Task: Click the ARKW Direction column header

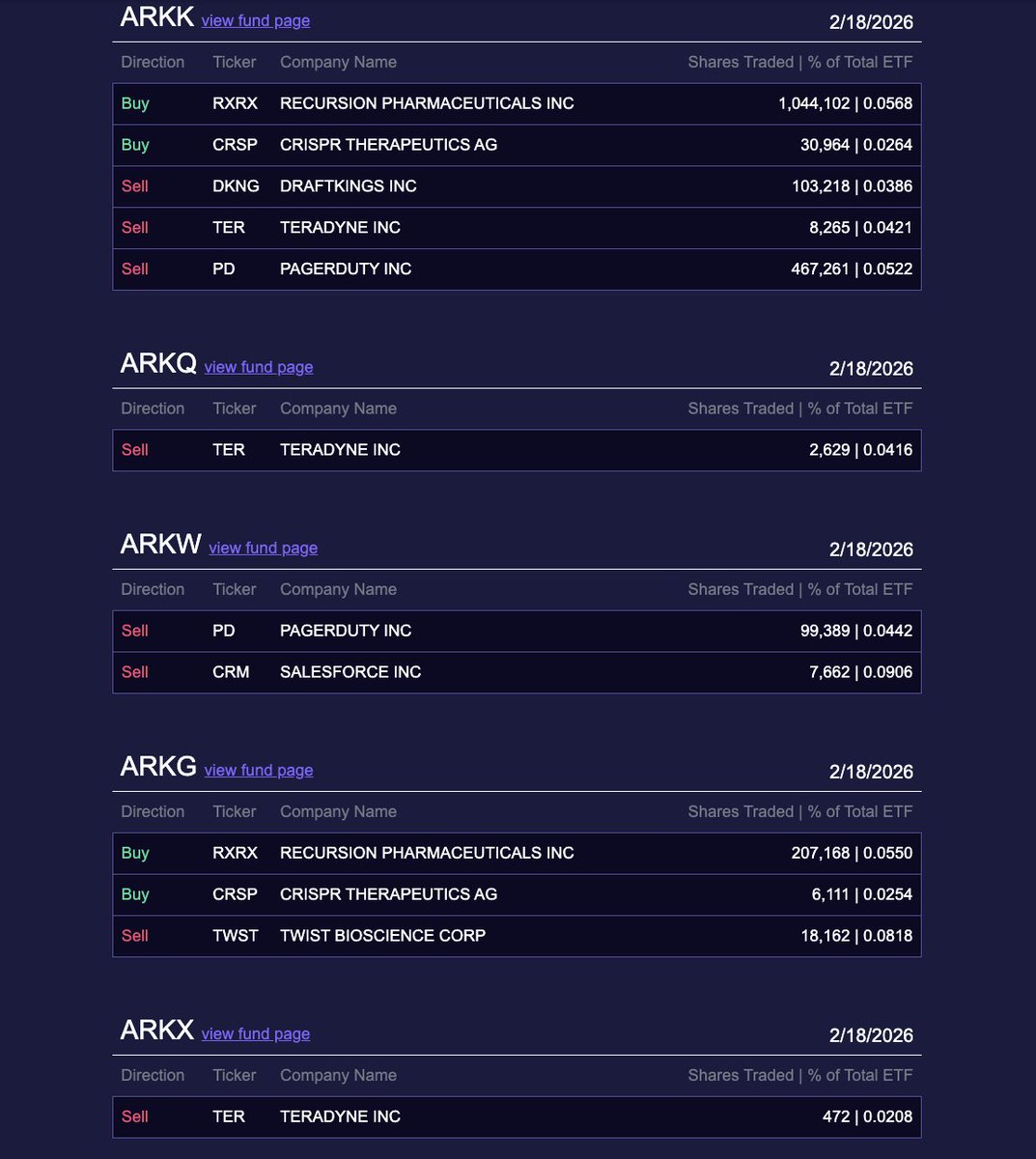Action: [x=153, y=589]
